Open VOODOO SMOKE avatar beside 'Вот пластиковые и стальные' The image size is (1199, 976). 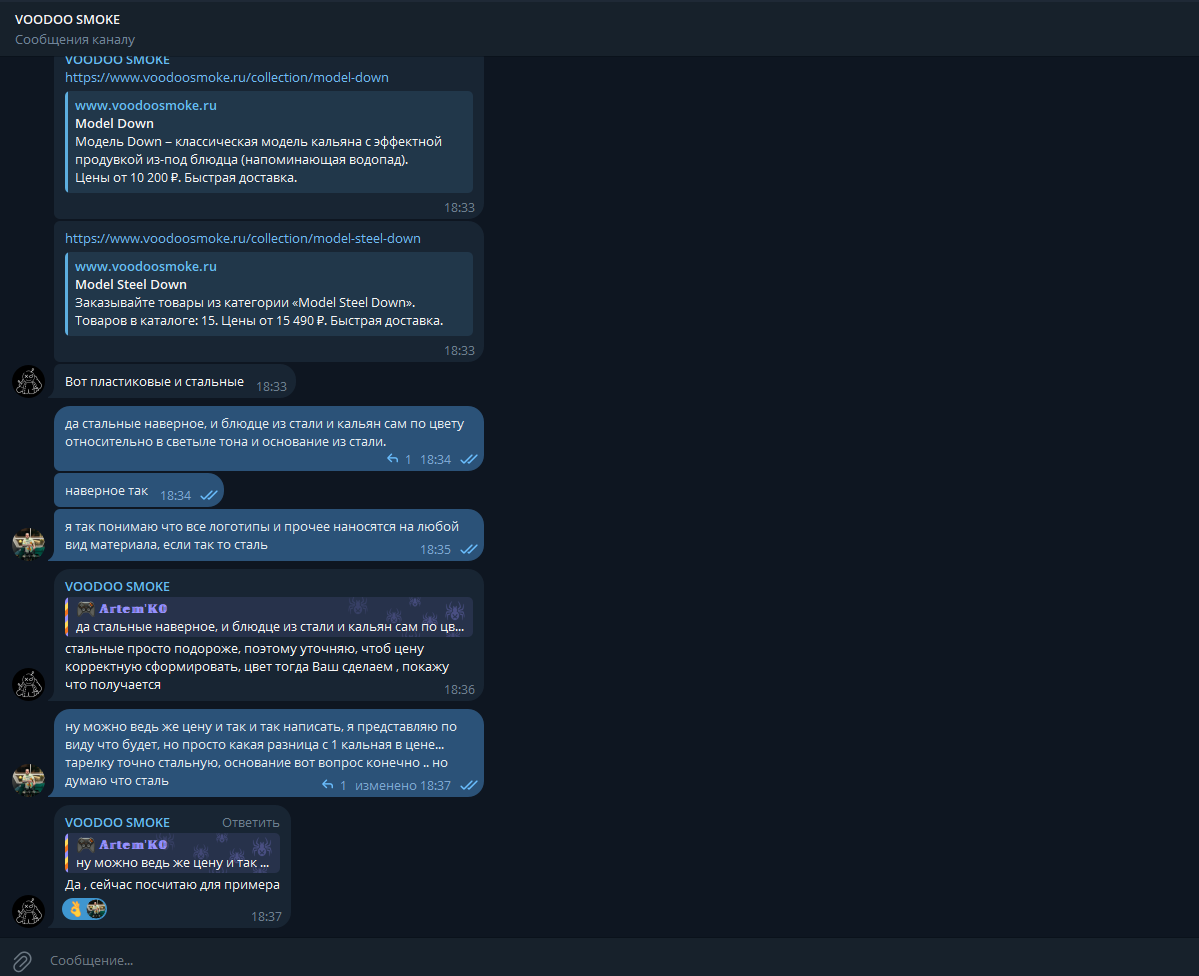(x=29, y=381)
